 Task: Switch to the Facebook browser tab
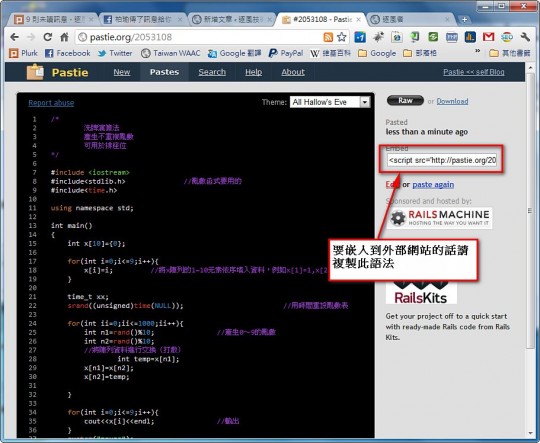(143, 19)
